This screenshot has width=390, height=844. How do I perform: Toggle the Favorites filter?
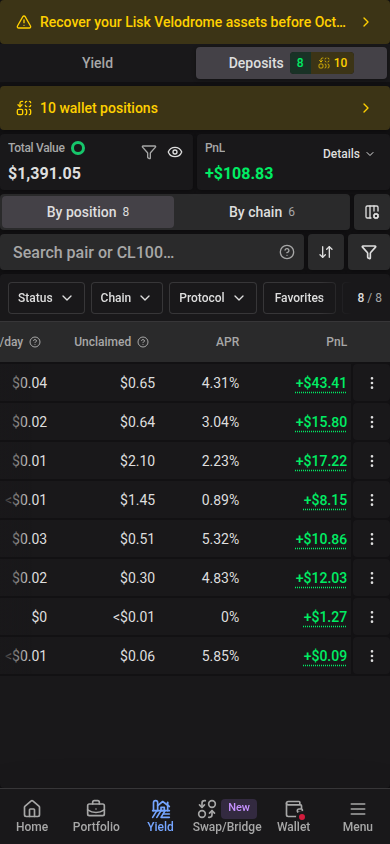point(299,298)
